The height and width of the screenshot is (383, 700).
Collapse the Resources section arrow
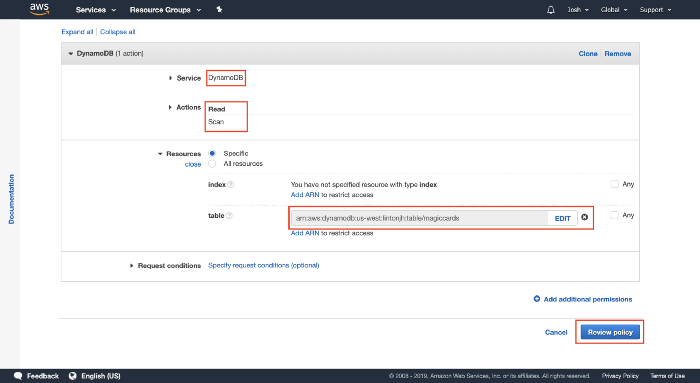160,154
